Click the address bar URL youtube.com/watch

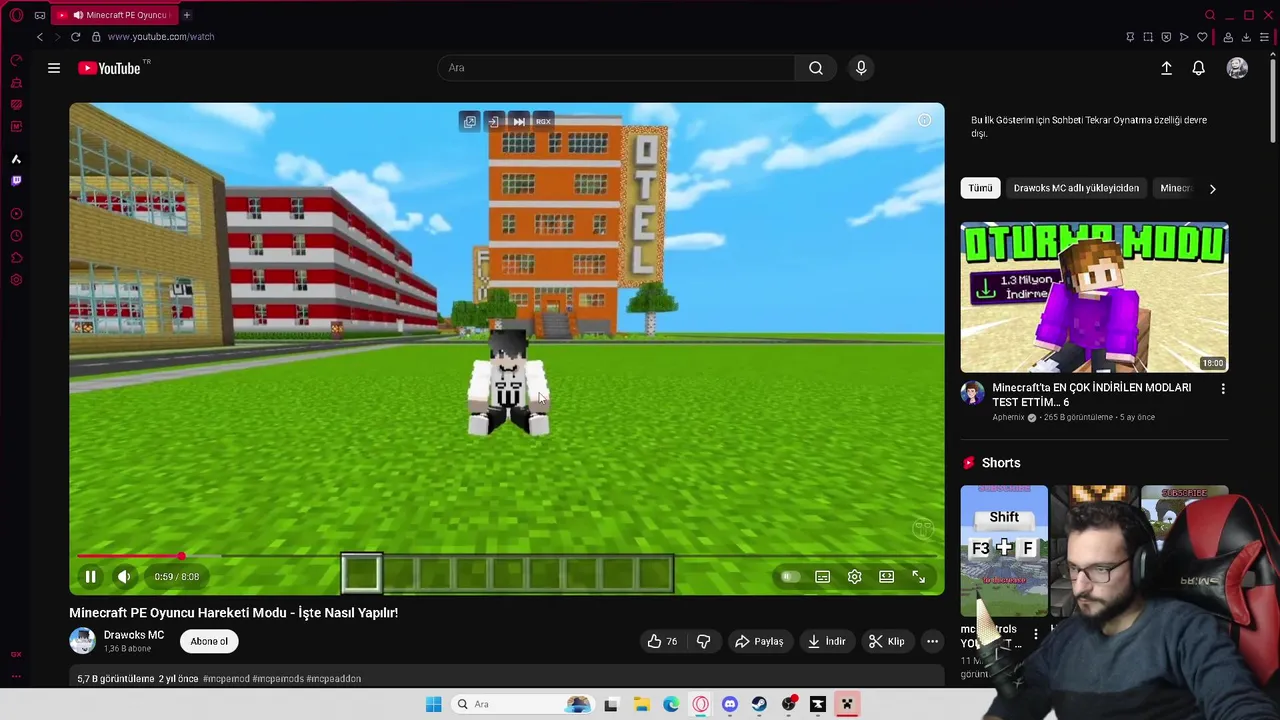[x=161, y=37]
